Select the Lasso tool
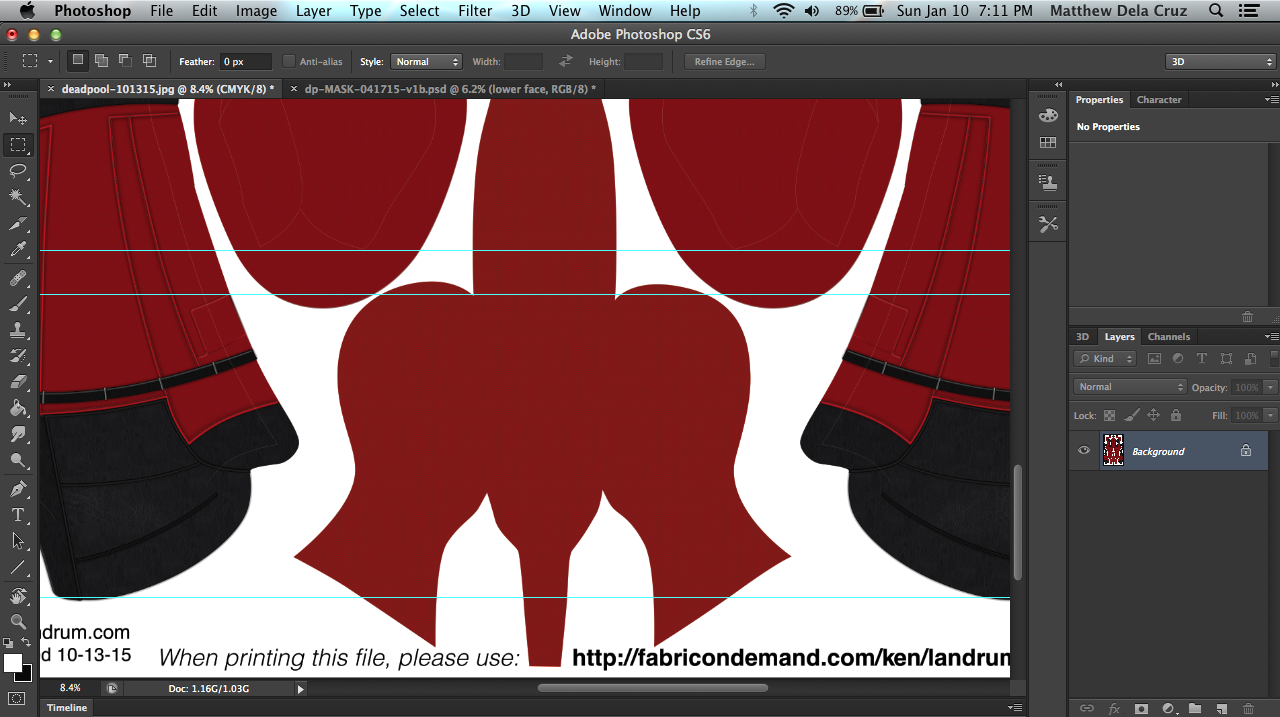The image size is (1280, 717). 18,171
